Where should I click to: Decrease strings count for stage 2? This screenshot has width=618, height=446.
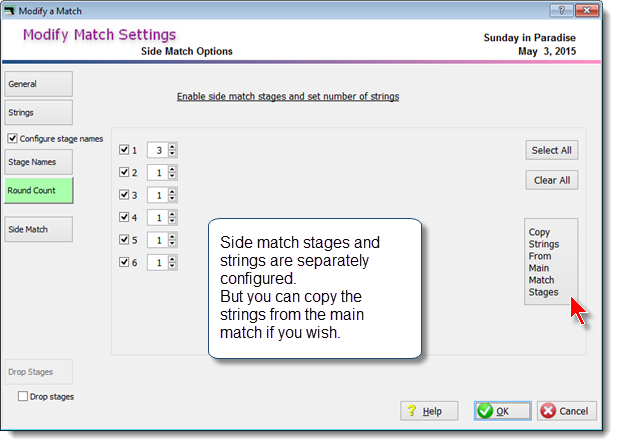pyautogui.click(x=172, y=176)
